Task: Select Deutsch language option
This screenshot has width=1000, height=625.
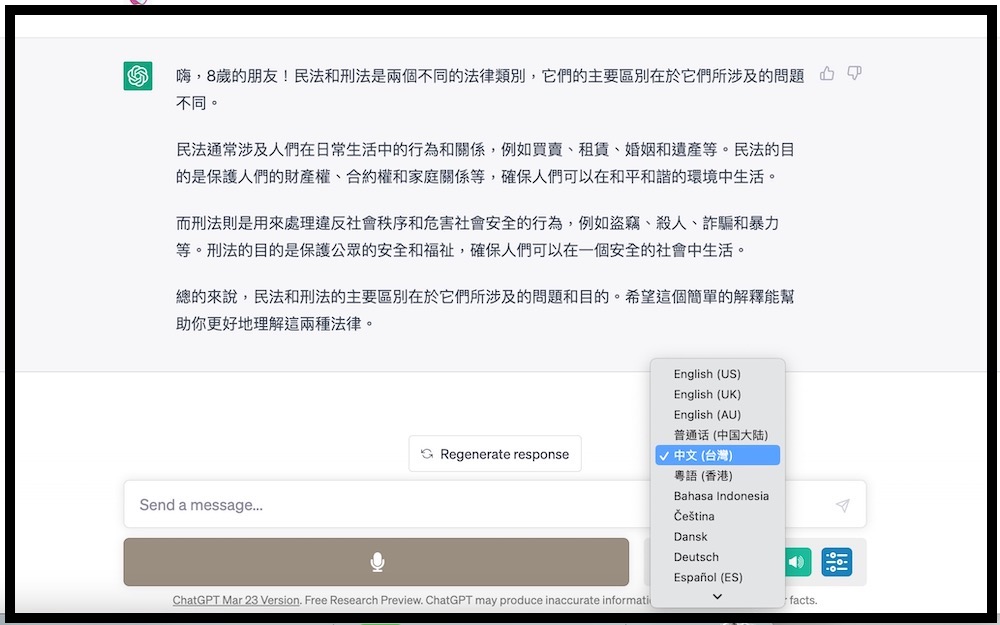Action: [696, 557]
